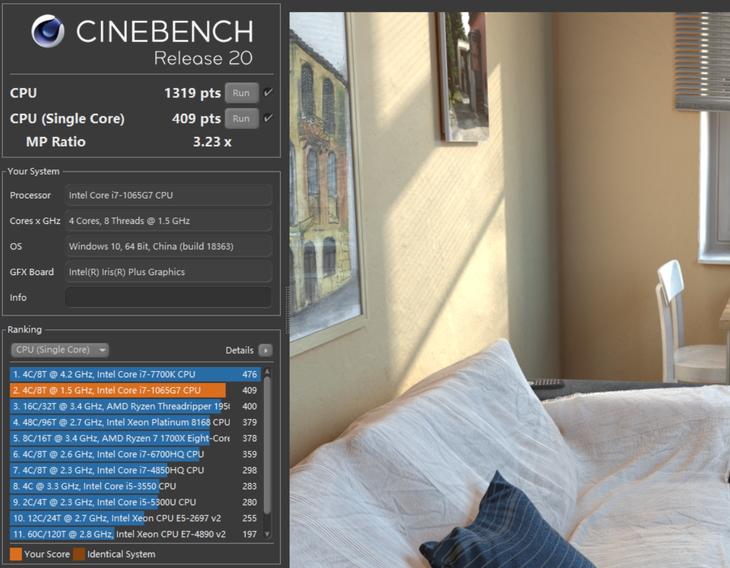Select the AMD Ryzen 7 1700X ranking row
This screenshot has height=568, width=730.
120,438
